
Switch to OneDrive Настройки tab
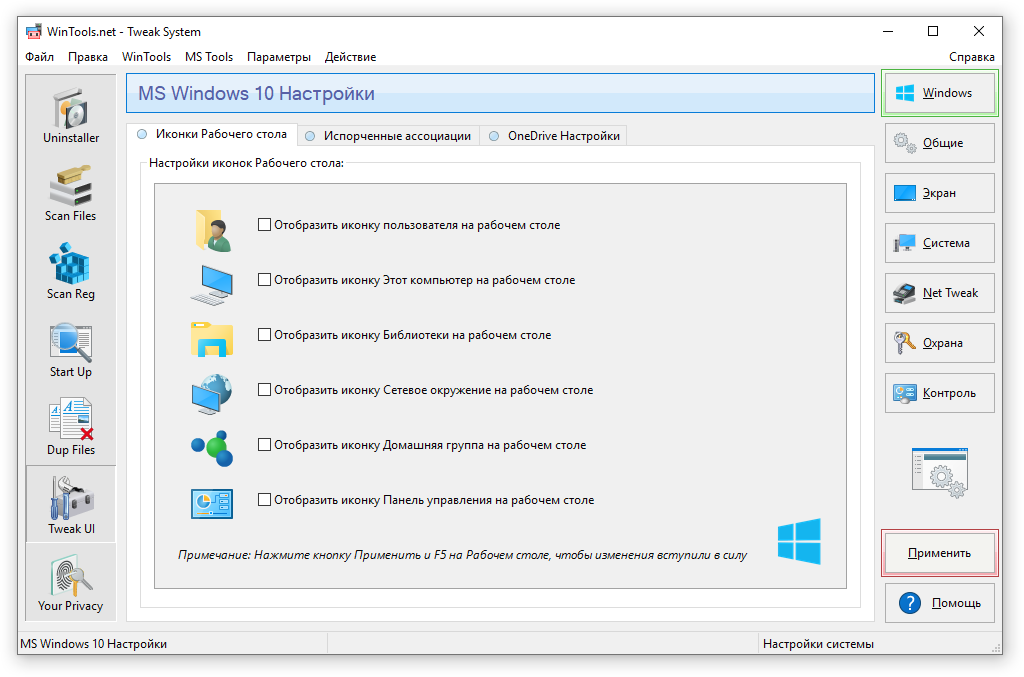[554, 136]
